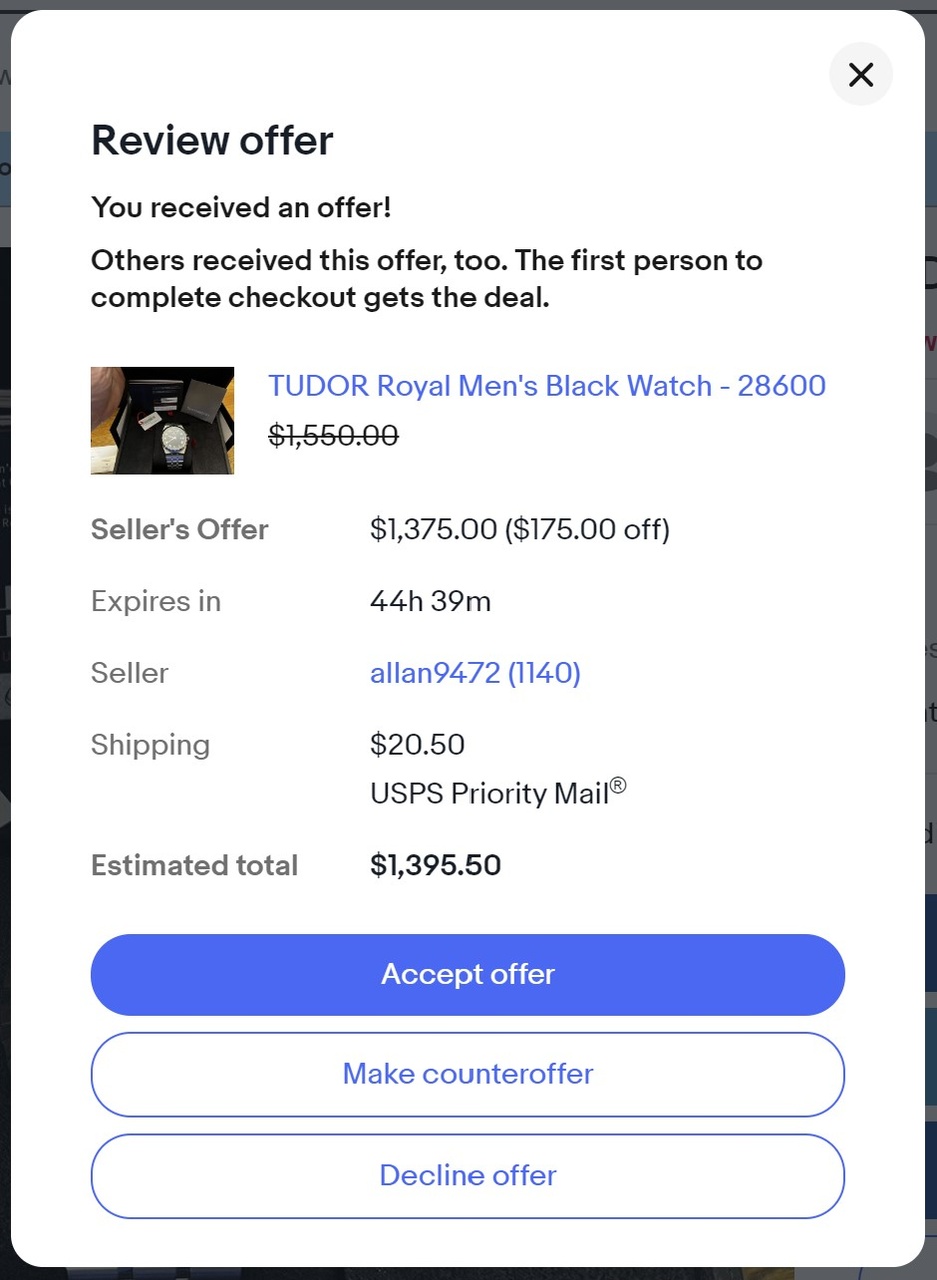
Task: Click the Review offer heading
Action: click(212, 140)
